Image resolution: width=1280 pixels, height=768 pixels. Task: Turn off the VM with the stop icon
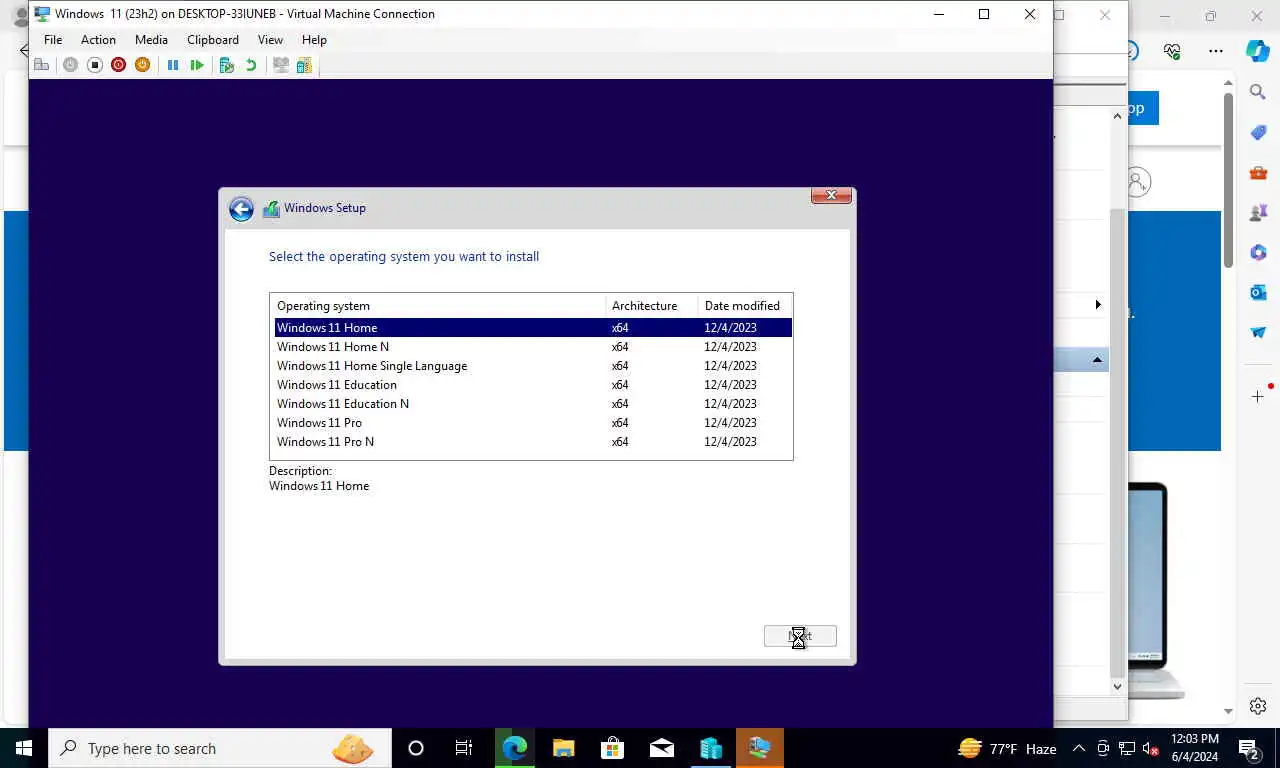[94, 65]
